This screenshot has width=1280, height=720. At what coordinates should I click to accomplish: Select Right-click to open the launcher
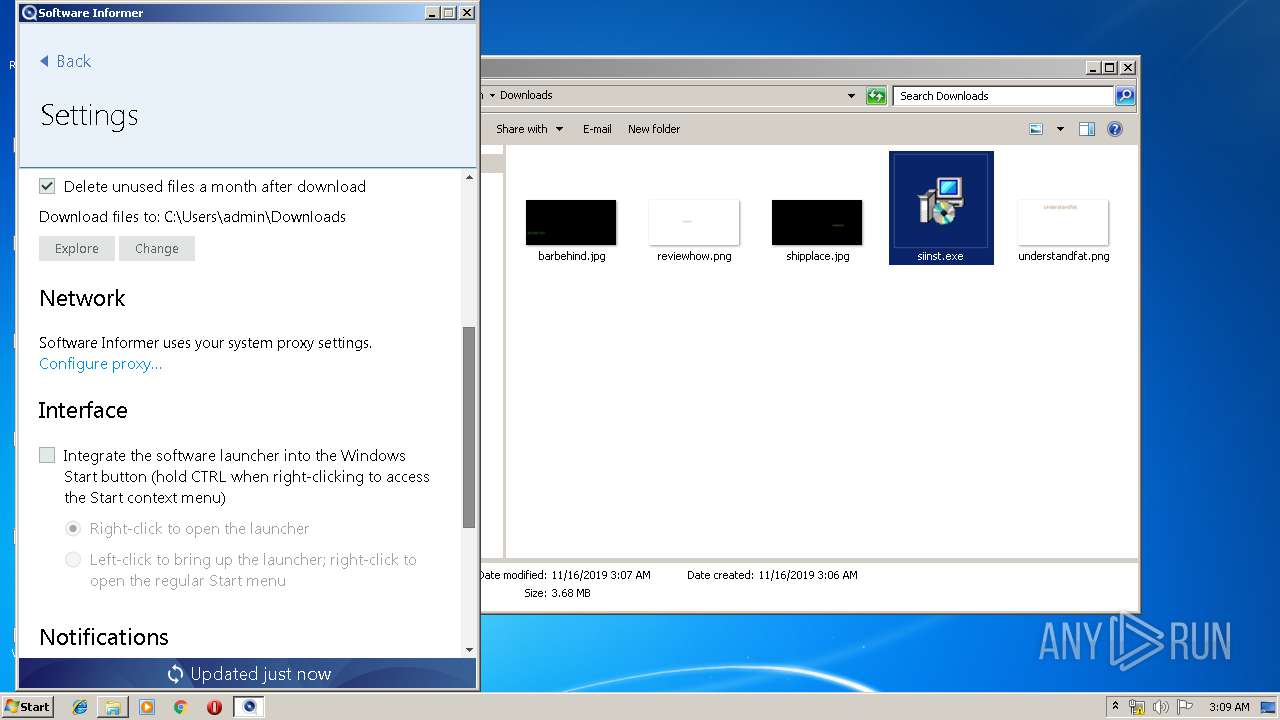pyautogui.click(x=73, y=528)
